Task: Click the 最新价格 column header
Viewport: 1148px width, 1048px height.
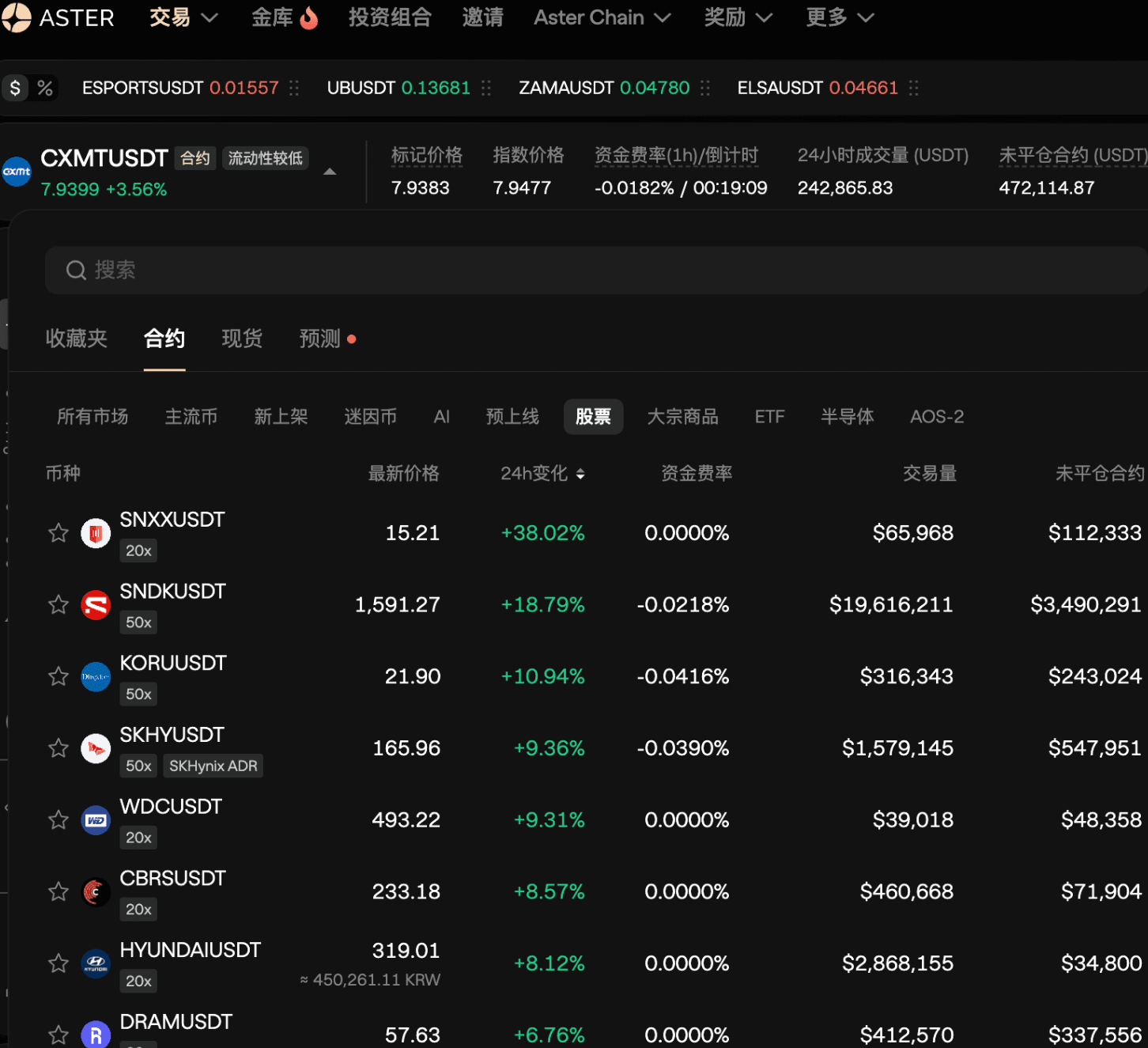Action: pyautogui.click(x=404, y=474)
